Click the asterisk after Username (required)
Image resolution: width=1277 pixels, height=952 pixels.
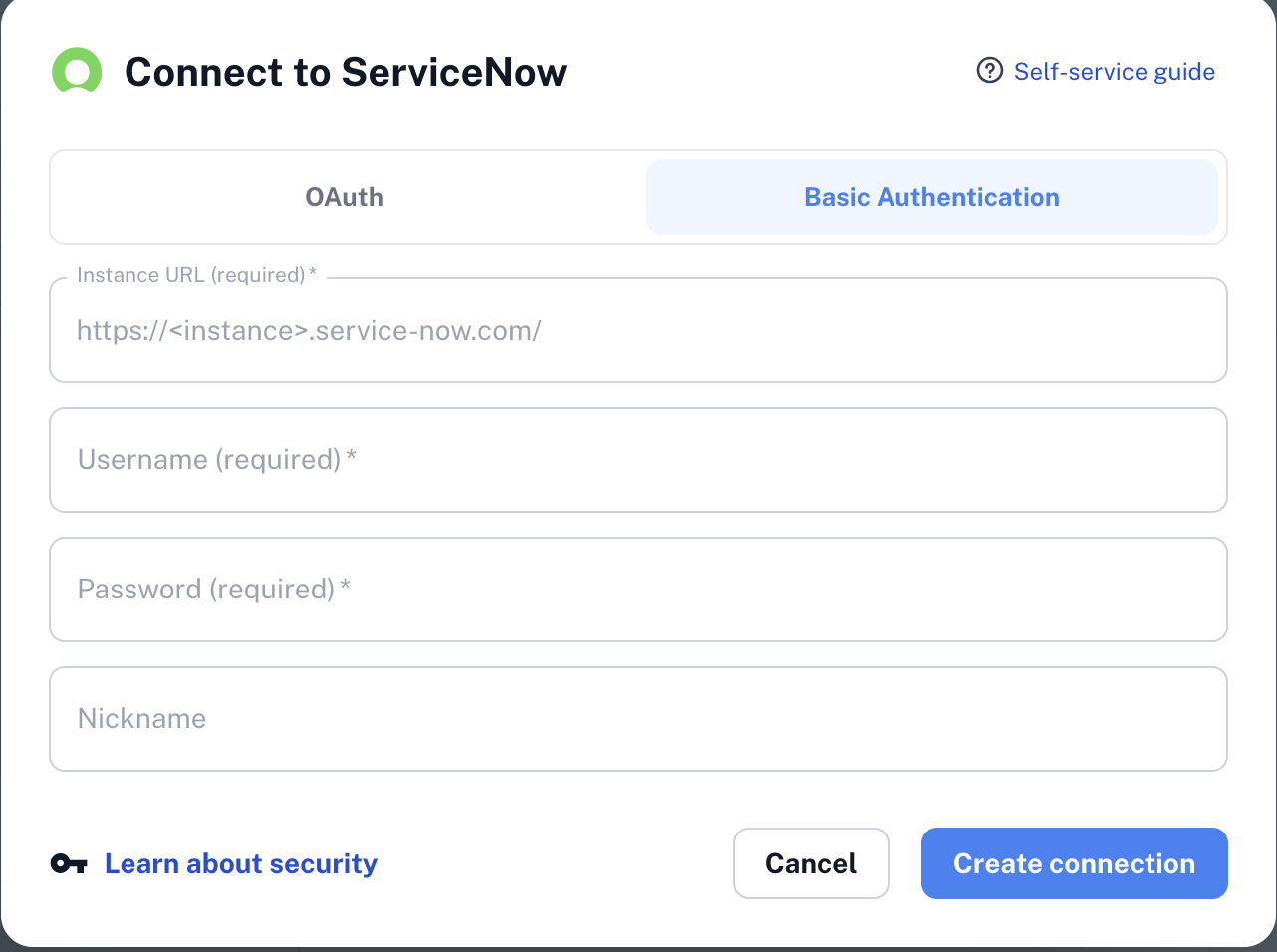(351, 456)
